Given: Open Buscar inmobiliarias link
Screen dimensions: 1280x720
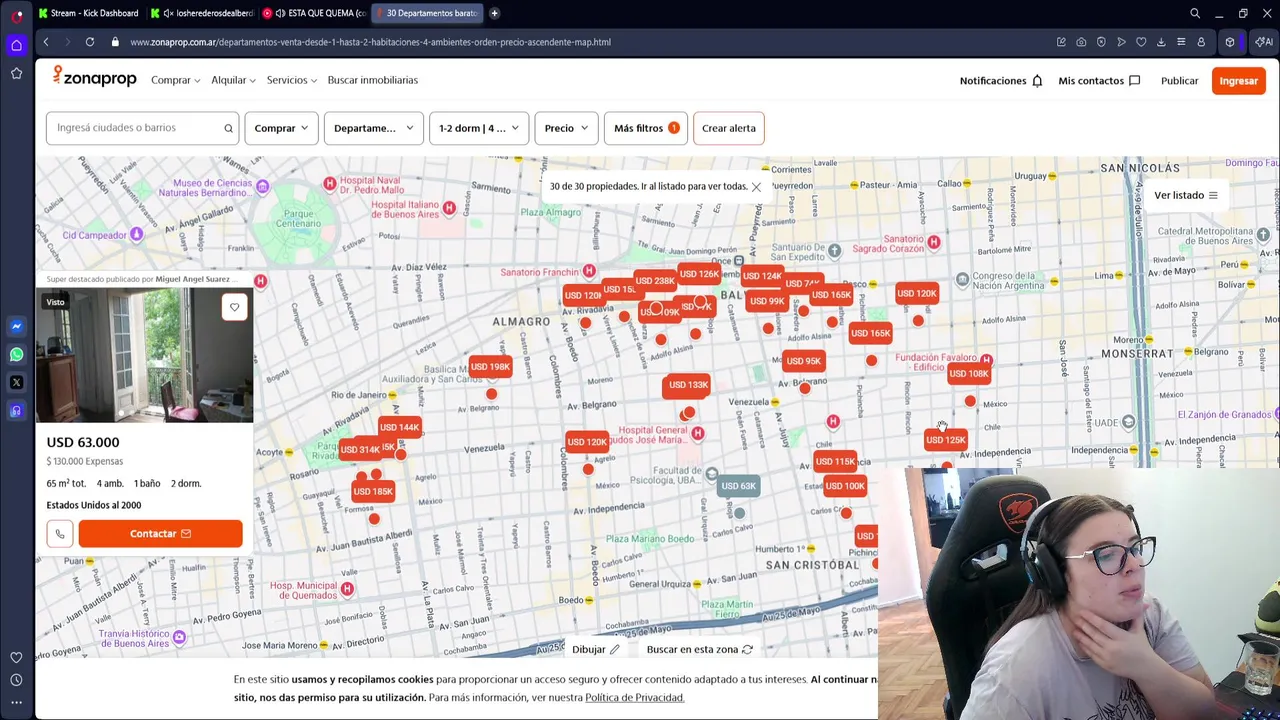Looking at the screenshot, I should (372, 80).
